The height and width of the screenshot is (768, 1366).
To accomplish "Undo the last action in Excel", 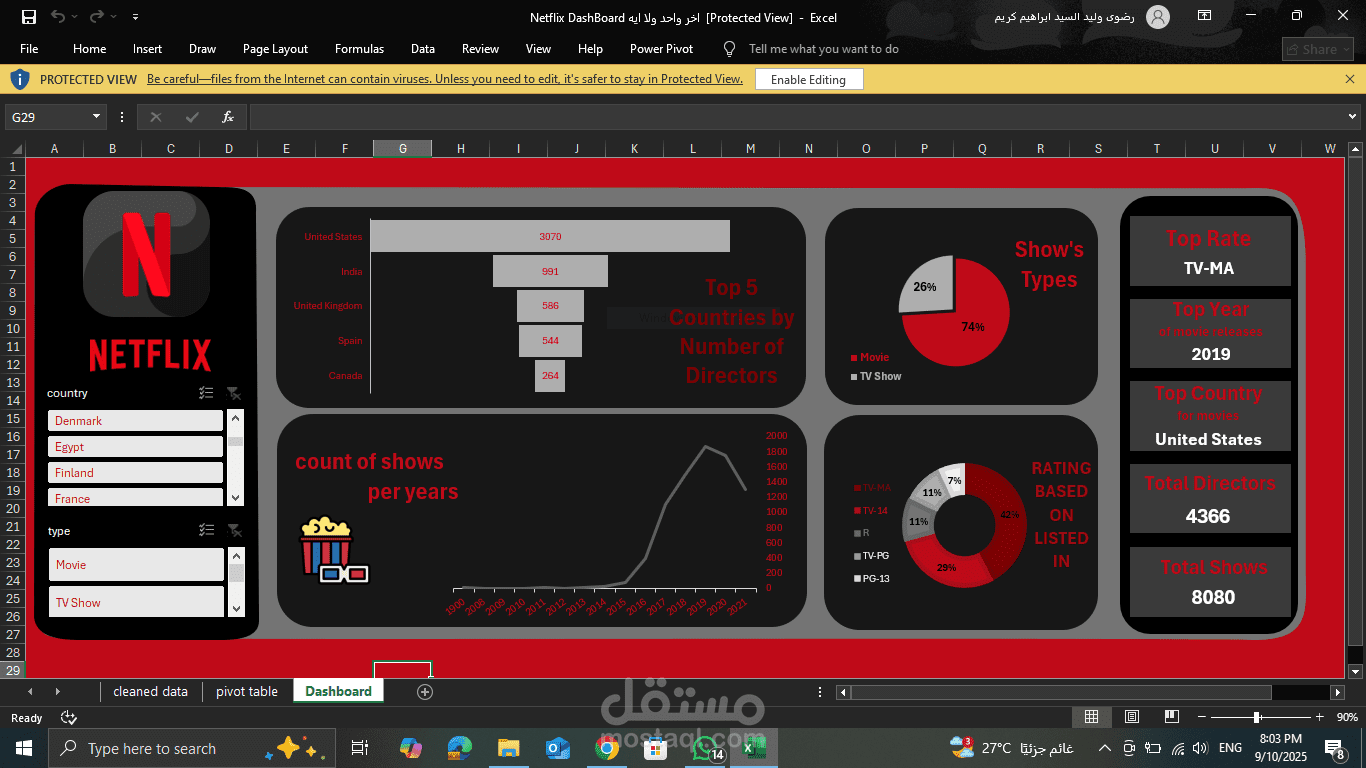I will [x=58, y=17].
